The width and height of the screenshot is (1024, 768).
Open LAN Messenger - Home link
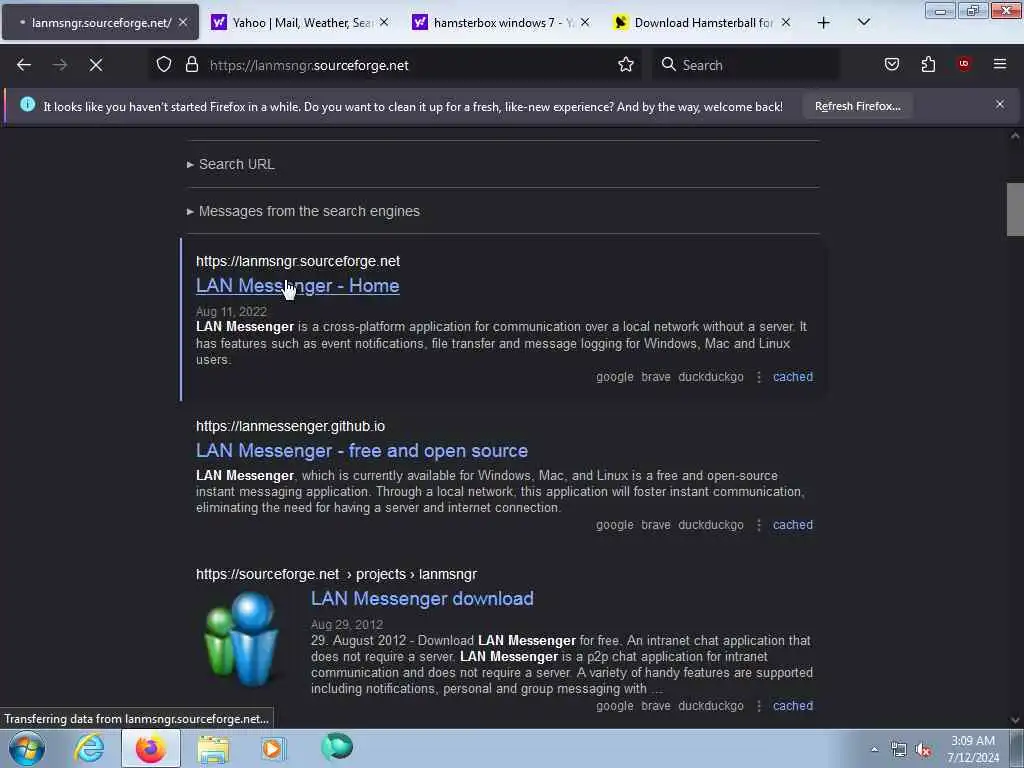pyautogui.click(x=297, y=285)
